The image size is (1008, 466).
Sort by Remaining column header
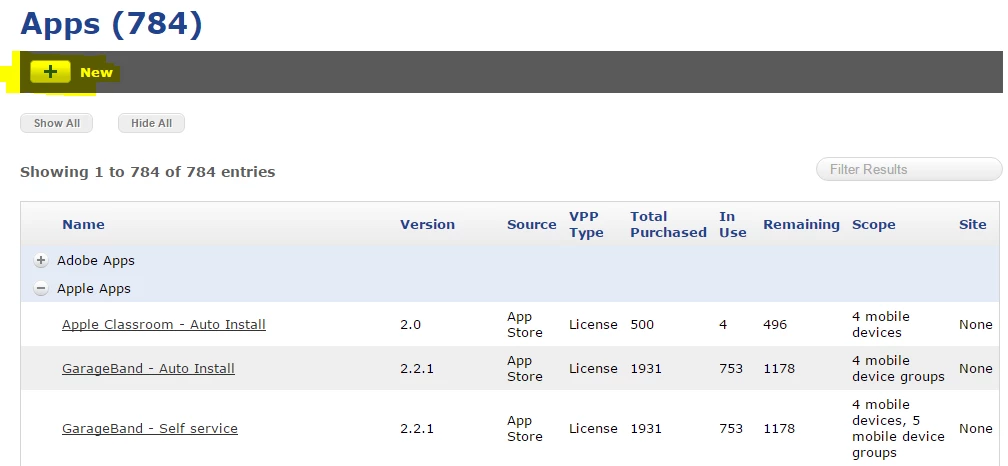(801, 224)
